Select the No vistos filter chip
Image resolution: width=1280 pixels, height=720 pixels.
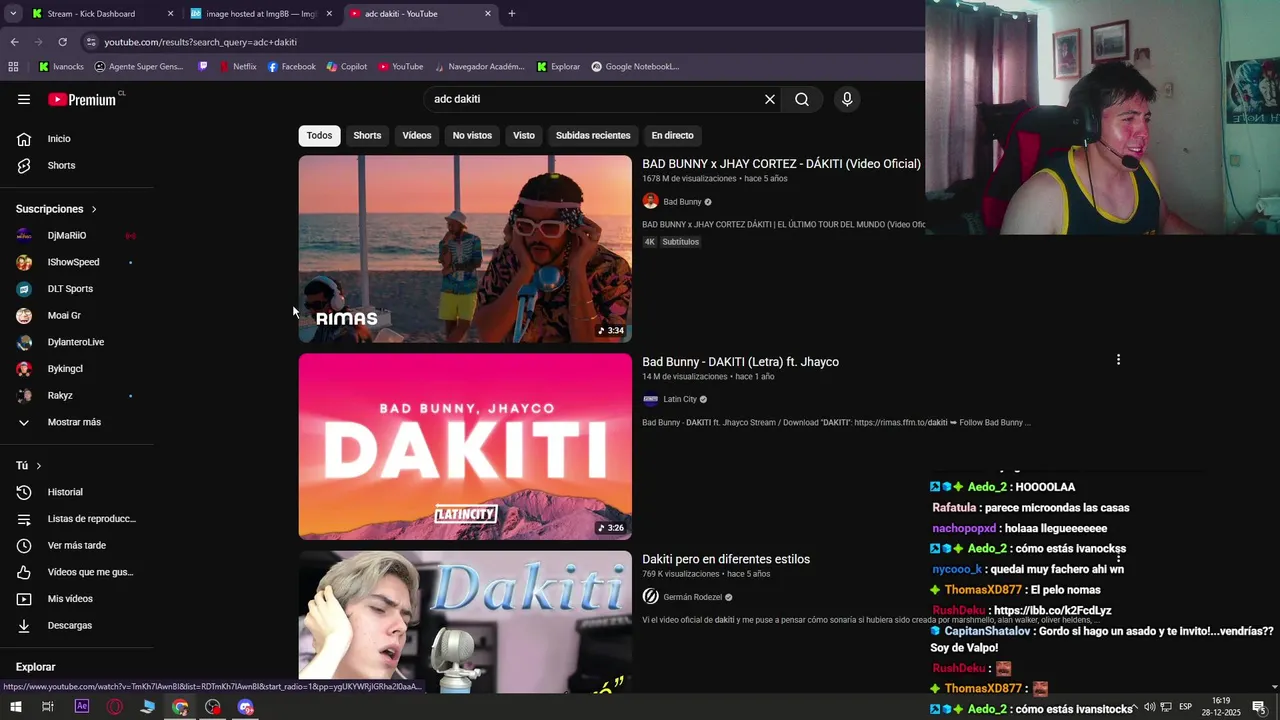coord(472,135)
